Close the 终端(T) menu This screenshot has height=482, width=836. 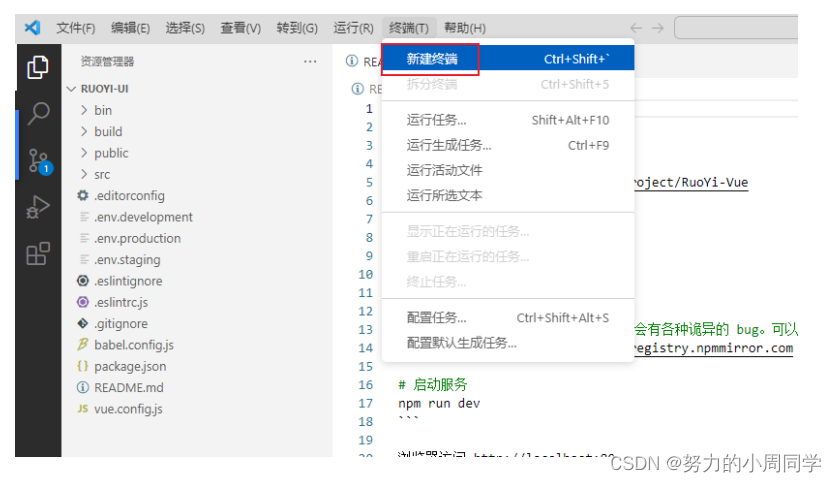(x=409, y=28)
